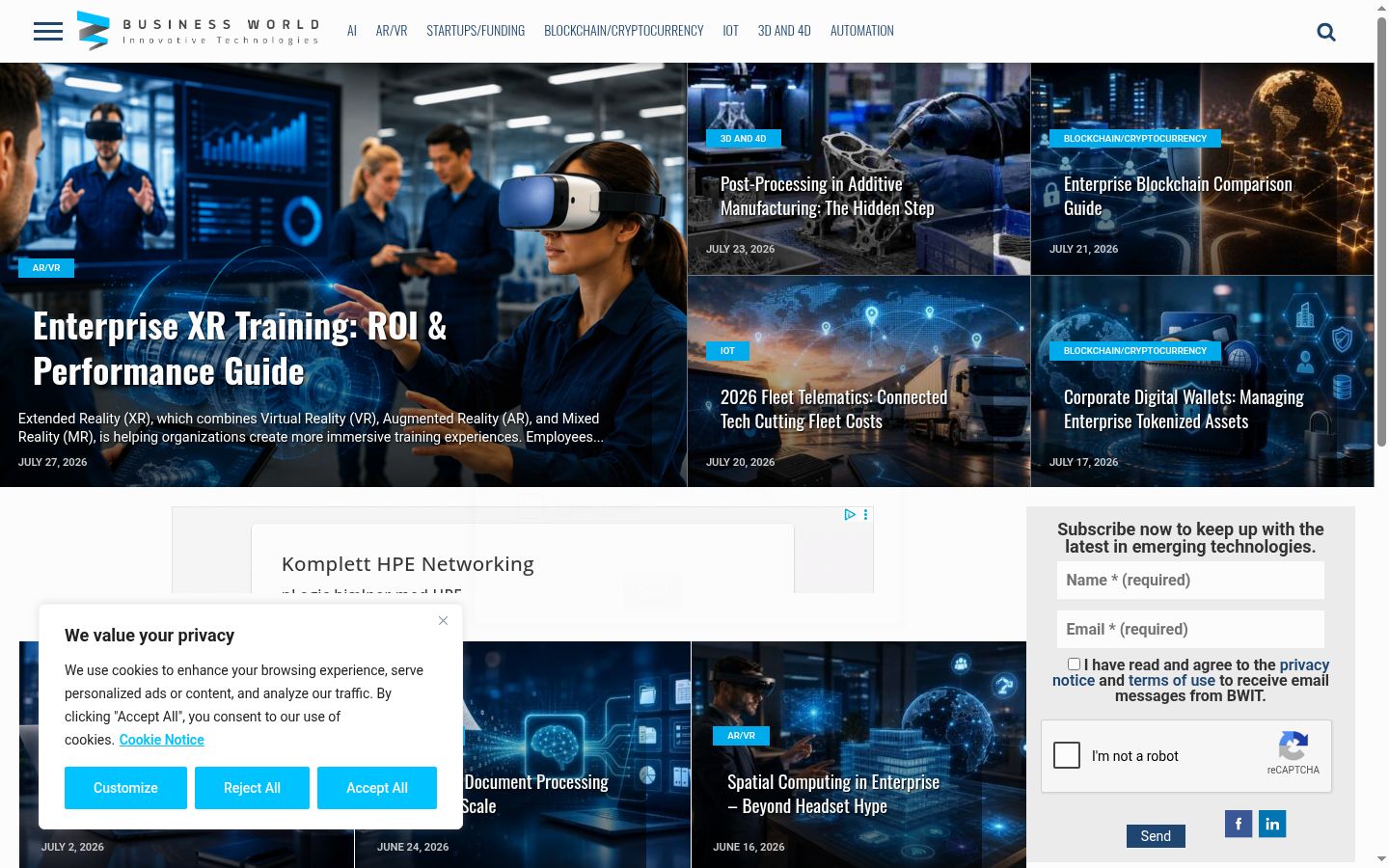Viewport: 1389px width, 868px height.
Task: Select Blockchain/Cryptocurrency in the navigation bar
Action: tap(624, 31)
